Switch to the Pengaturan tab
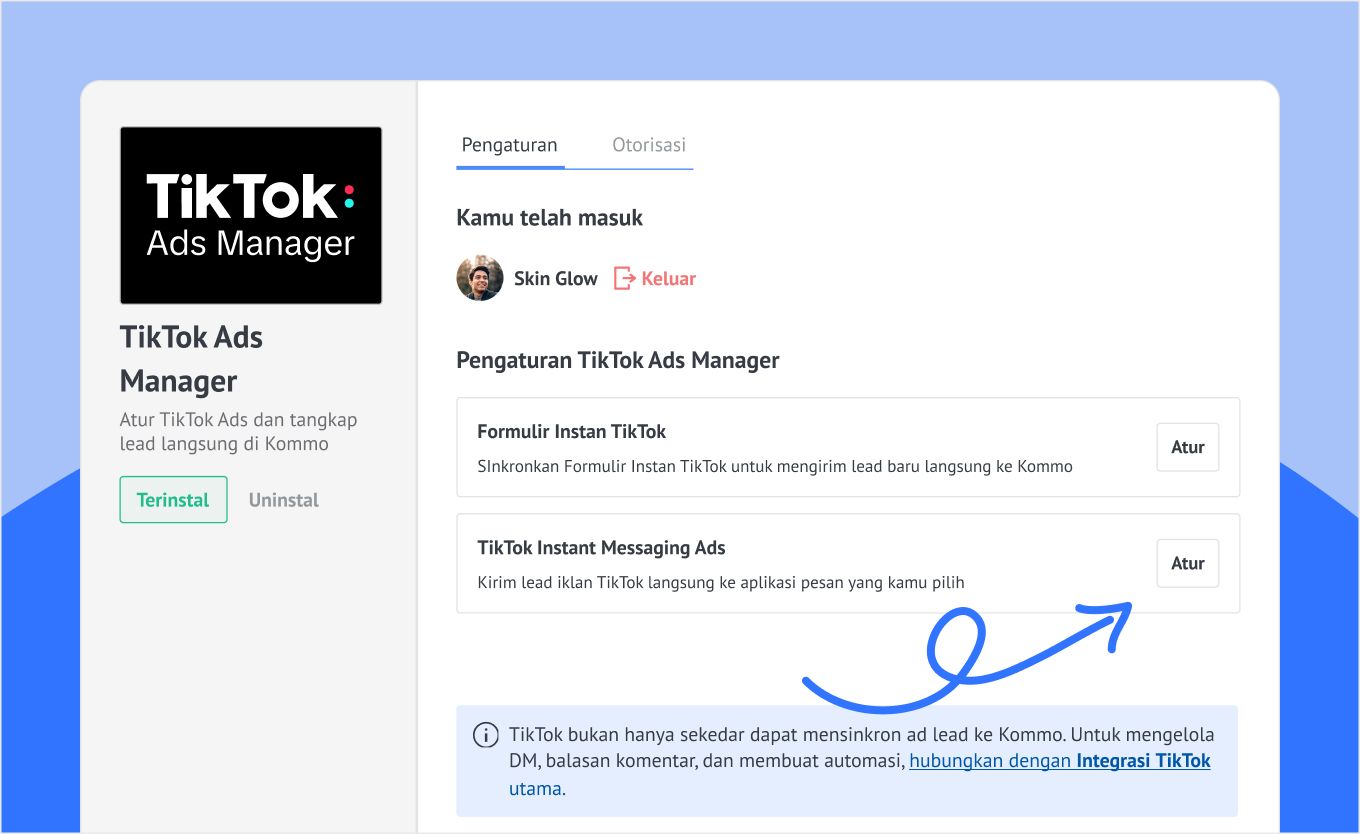Viewport: 1360px width, 834px height. (x=509, y=145)
